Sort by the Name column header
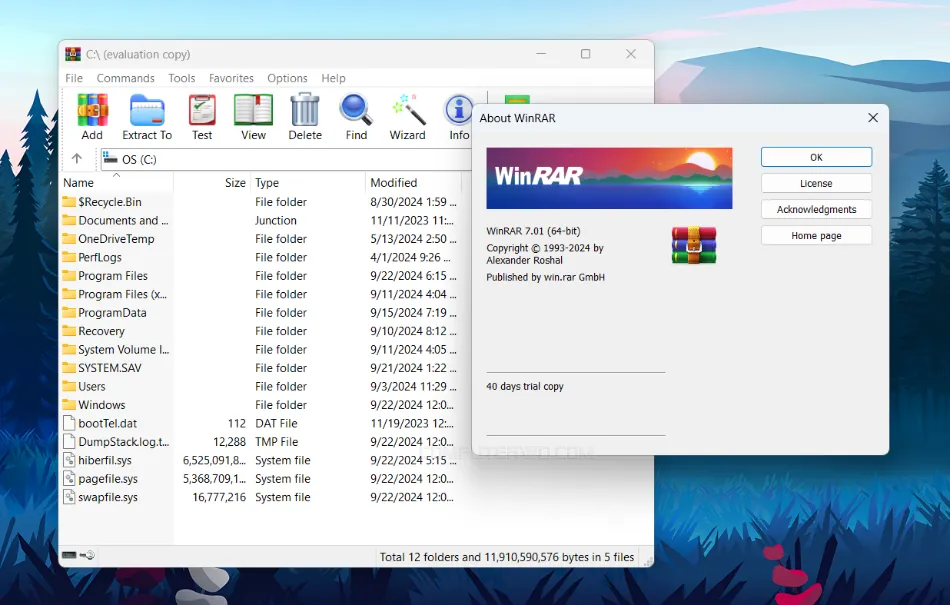Image resolution: width=950 pixels, height=605 pixels. click(x=116, y=182)
